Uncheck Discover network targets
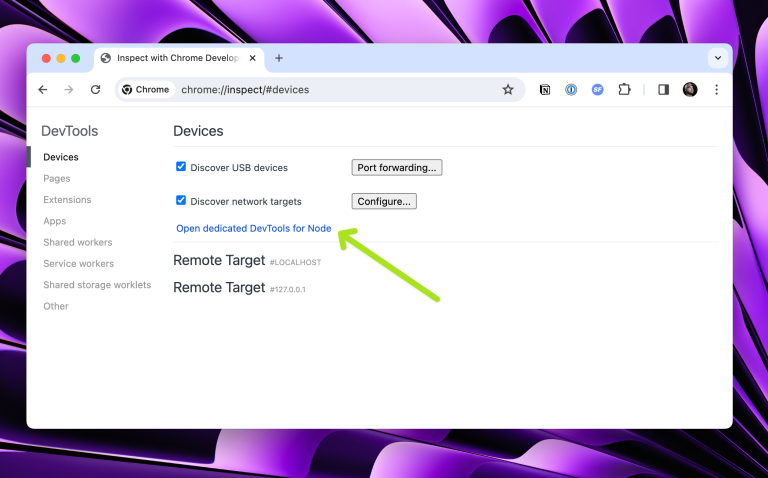768x478 pixels. (x=181, y=201)
